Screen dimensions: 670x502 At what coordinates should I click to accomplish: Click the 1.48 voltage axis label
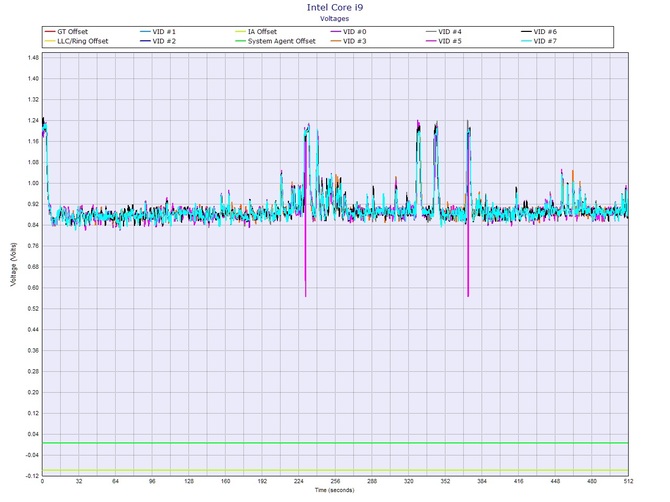33,58
